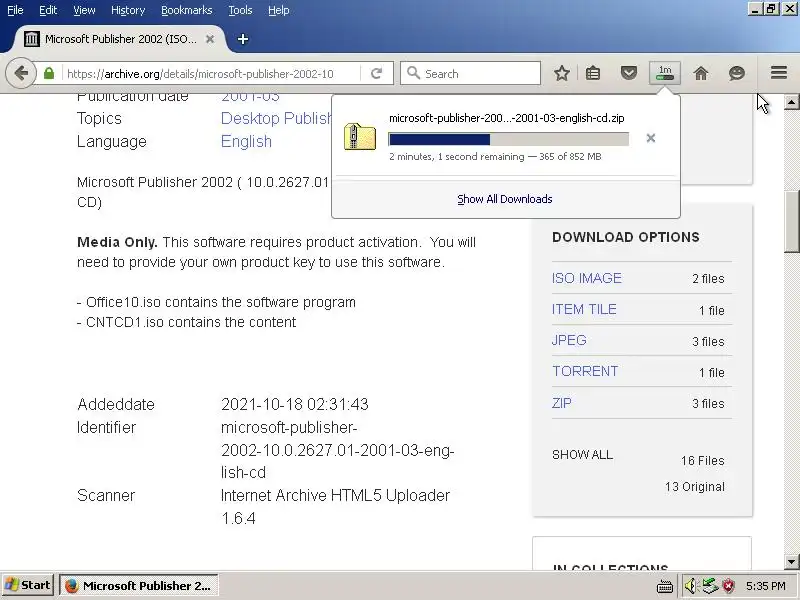Open the bookmarks list icon
This screenshot has width=800, height=600.
[x=593, y=73]
